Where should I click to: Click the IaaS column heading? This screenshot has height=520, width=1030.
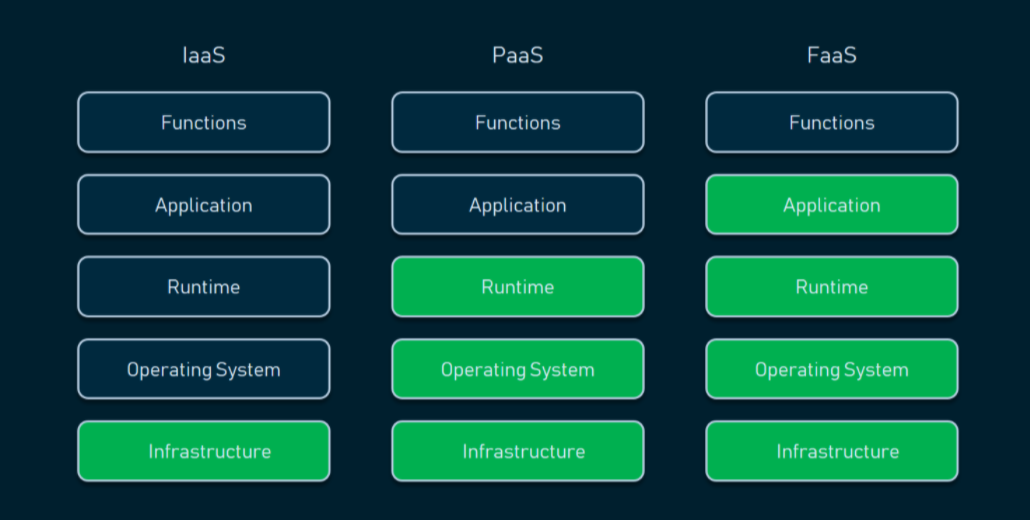204,55
